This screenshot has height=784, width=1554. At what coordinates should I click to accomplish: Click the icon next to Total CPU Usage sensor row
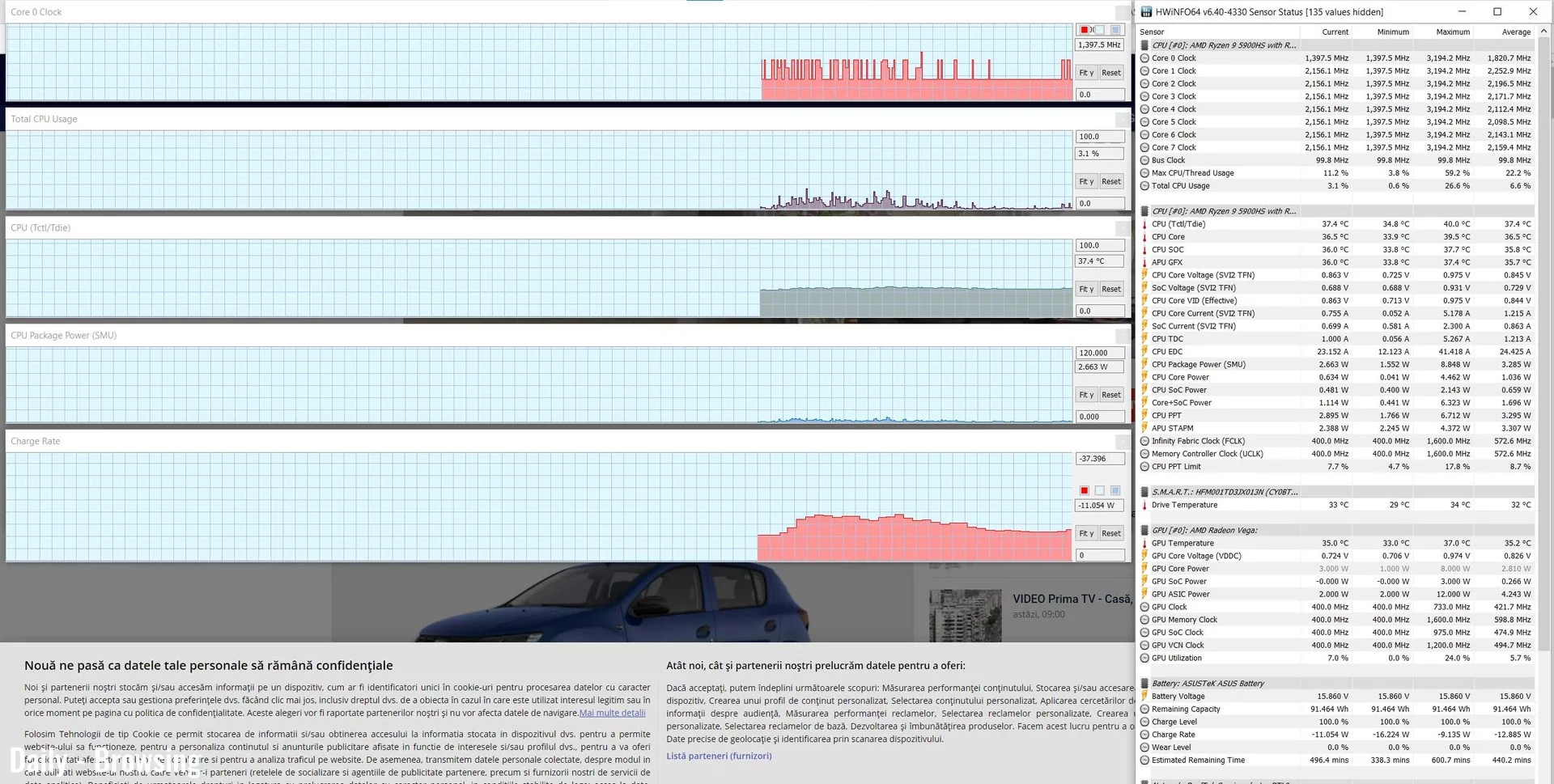coord(1144,186)
